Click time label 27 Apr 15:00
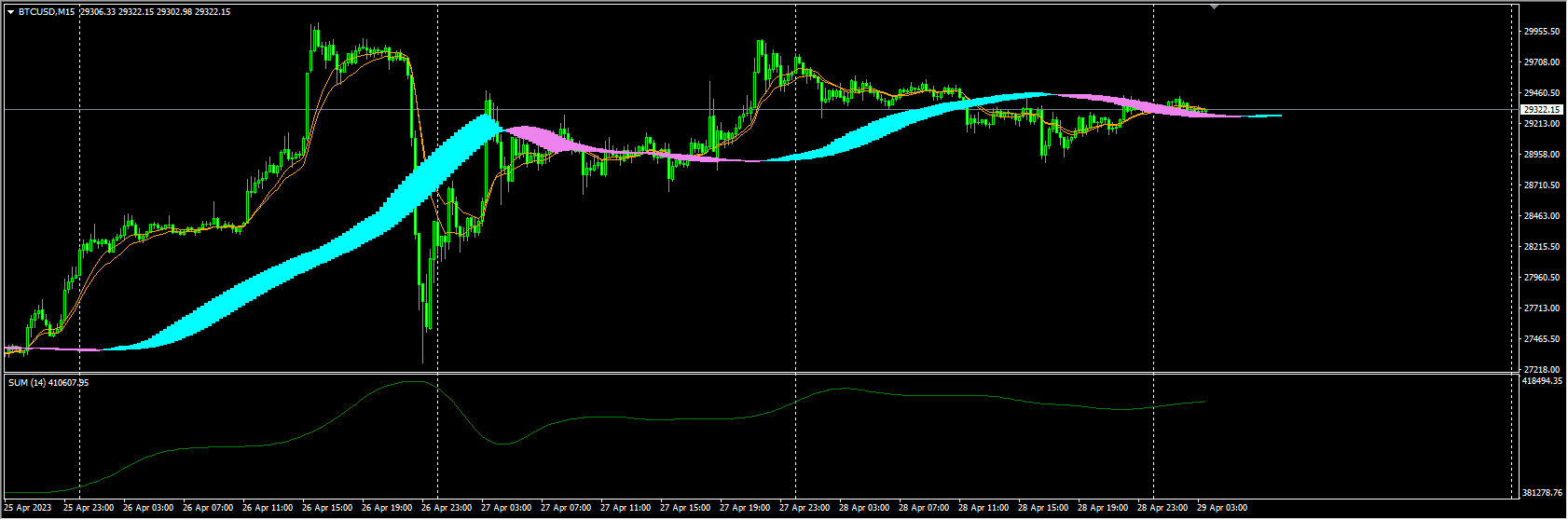The height and width of the screenshot is (520, 1568). [x=686, y=508]
